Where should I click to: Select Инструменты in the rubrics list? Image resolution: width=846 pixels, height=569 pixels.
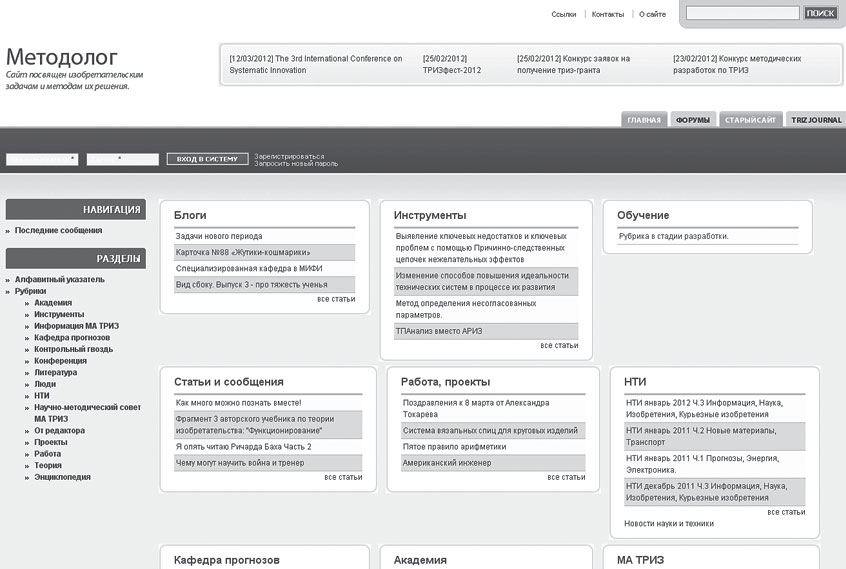59,314
